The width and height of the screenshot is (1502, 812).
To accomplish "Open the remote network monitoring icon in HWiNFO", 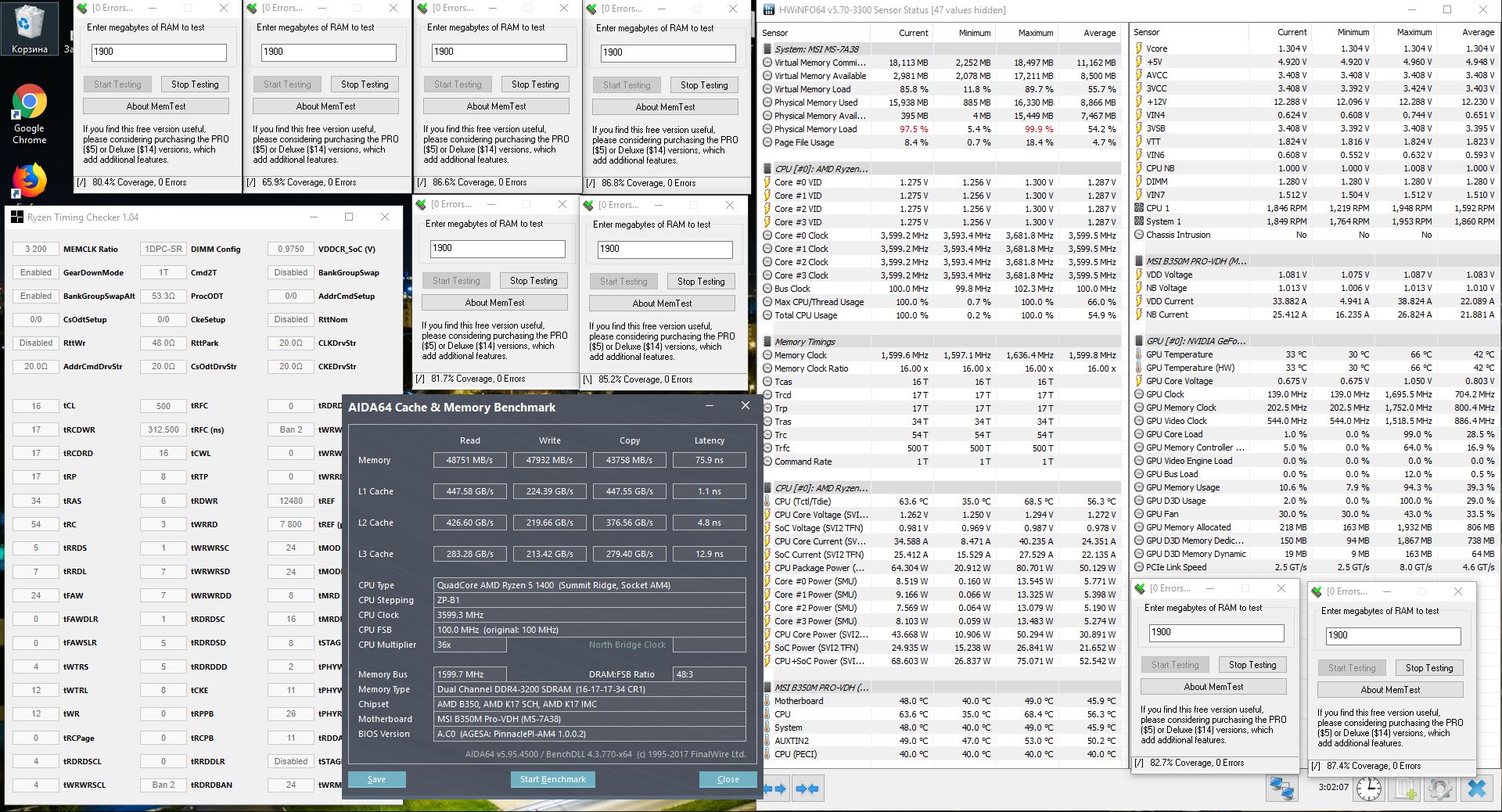I will (1281, 789).
